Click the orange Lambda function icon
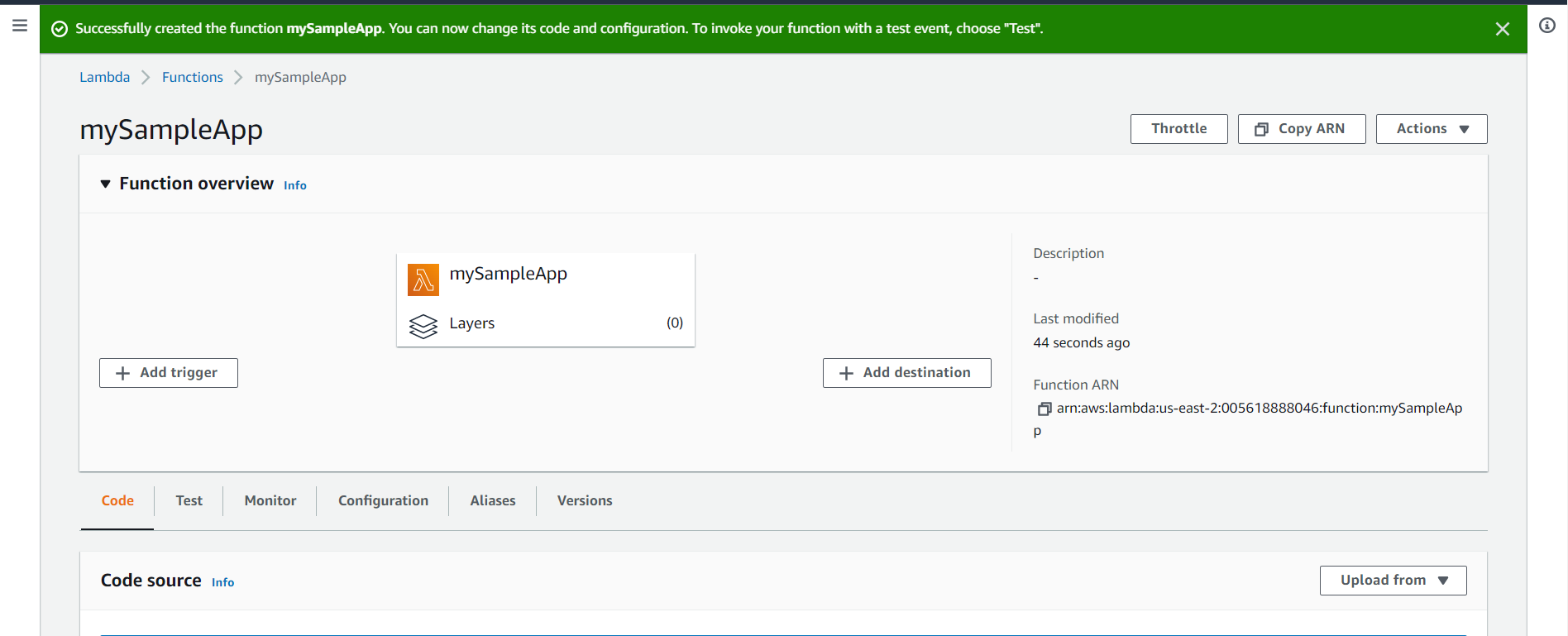1568x636 pixels. pos(423,280)
